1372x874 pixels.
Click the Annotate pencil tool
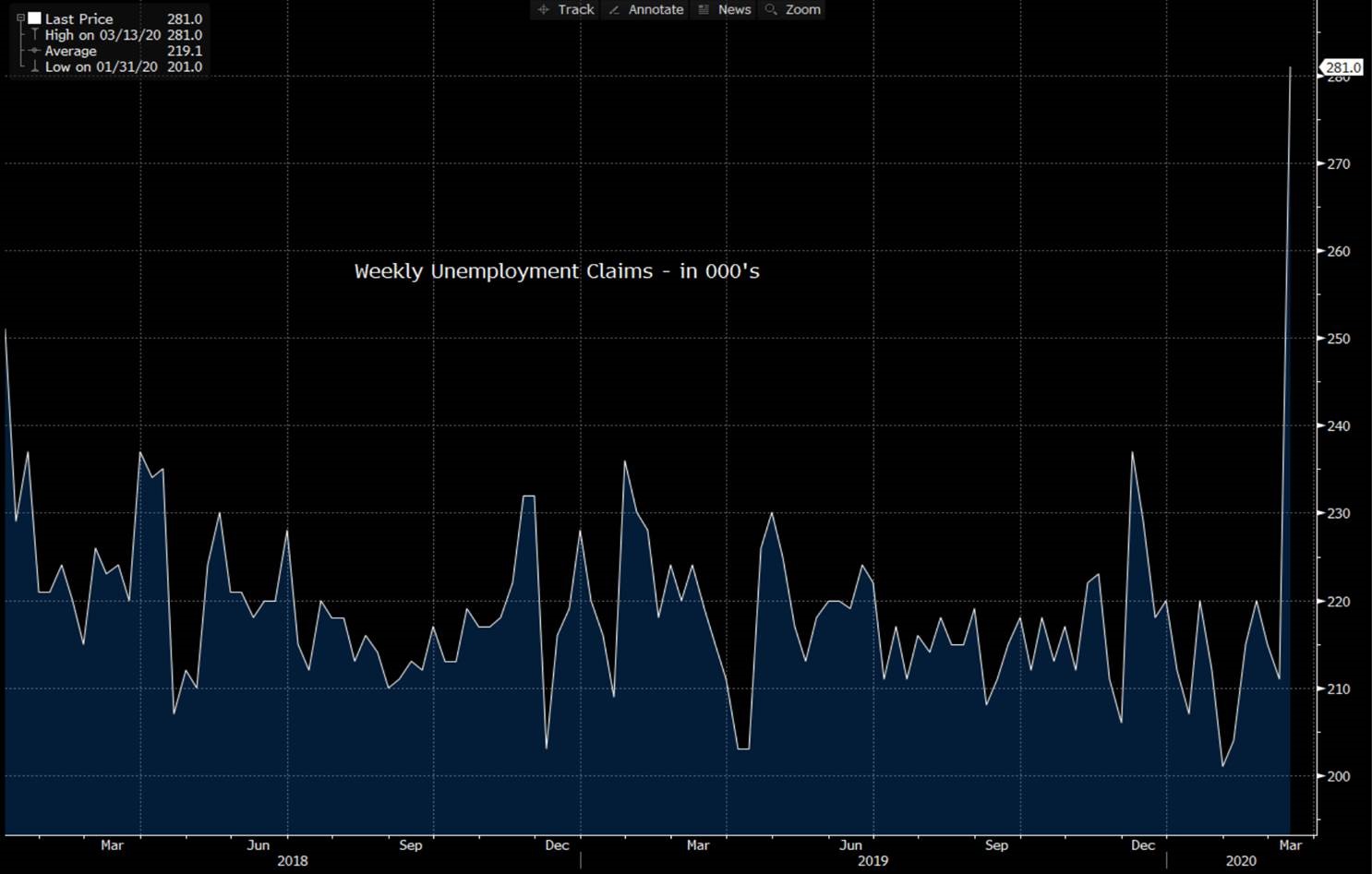pyautogui.click(x=646, y=9)
